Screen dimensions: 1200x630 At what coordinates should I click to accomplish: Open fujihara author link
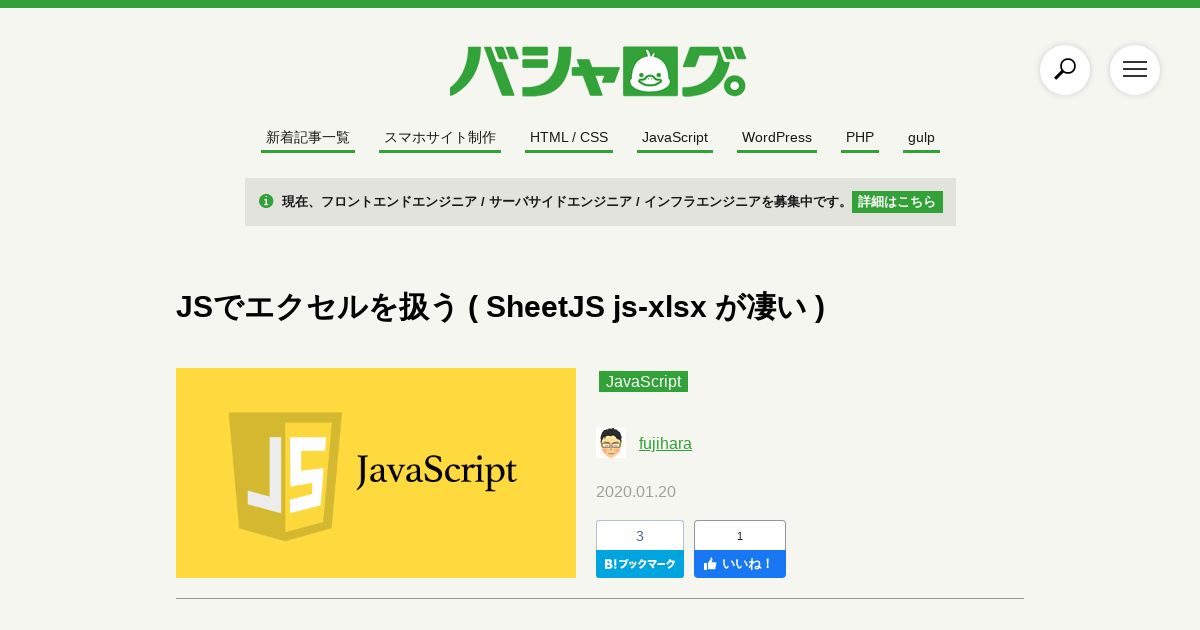(x=665, y=443)
